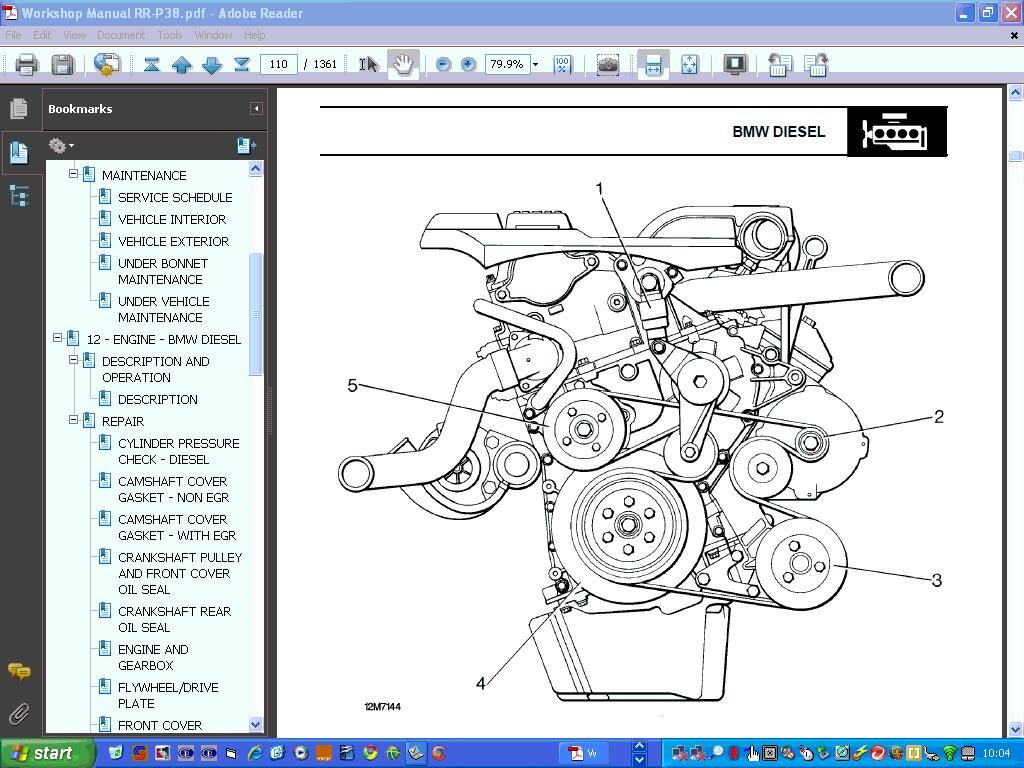The image size is (1024, 768).
Task: Open the Tools menu
Action: pyautogui.click(x=170, y=35)
